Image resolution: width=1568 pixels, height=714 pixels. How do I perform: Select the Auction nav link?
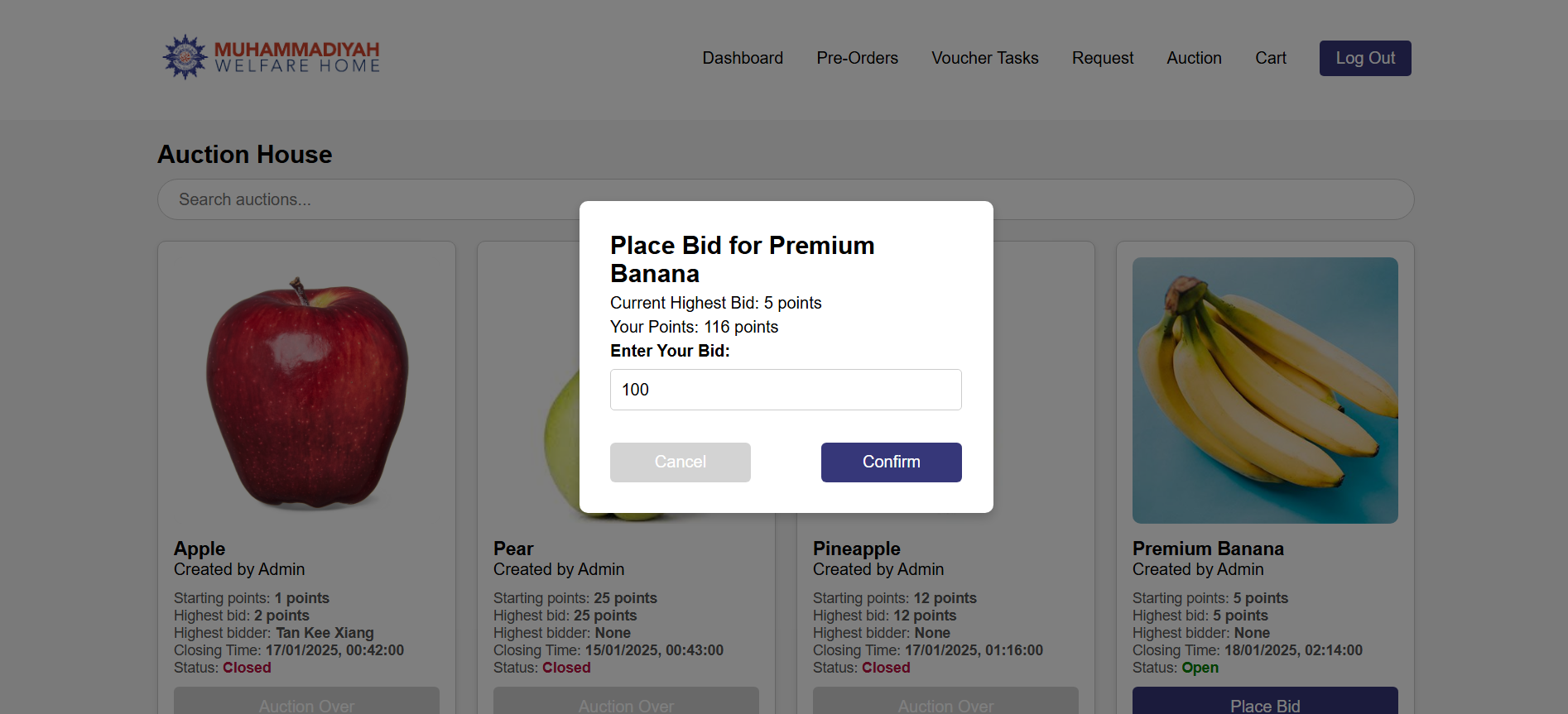point(1194,58)
